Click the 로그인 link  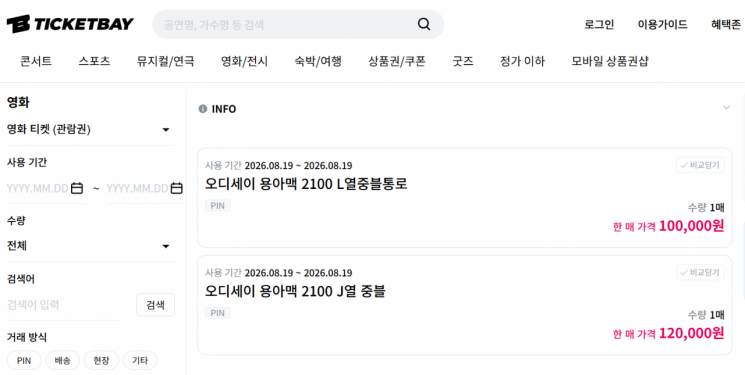[599, 24]
